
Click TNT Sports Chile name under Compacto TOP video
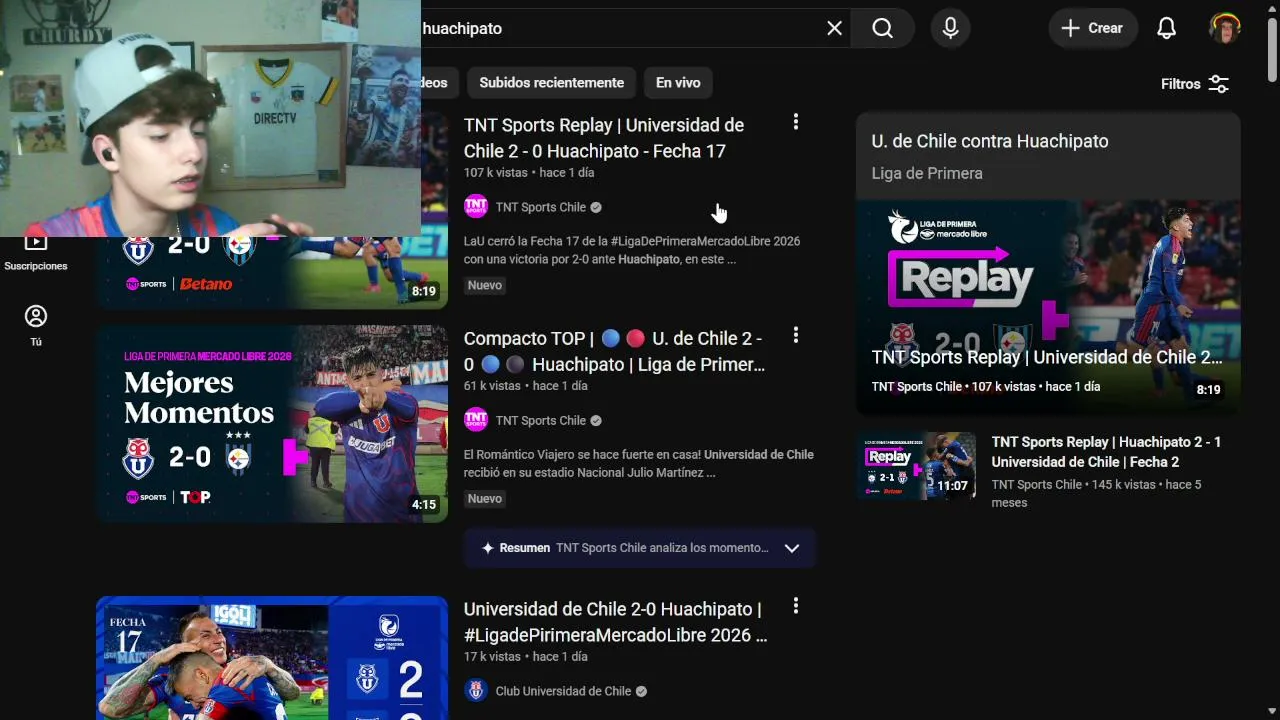[x=541, y=420]
